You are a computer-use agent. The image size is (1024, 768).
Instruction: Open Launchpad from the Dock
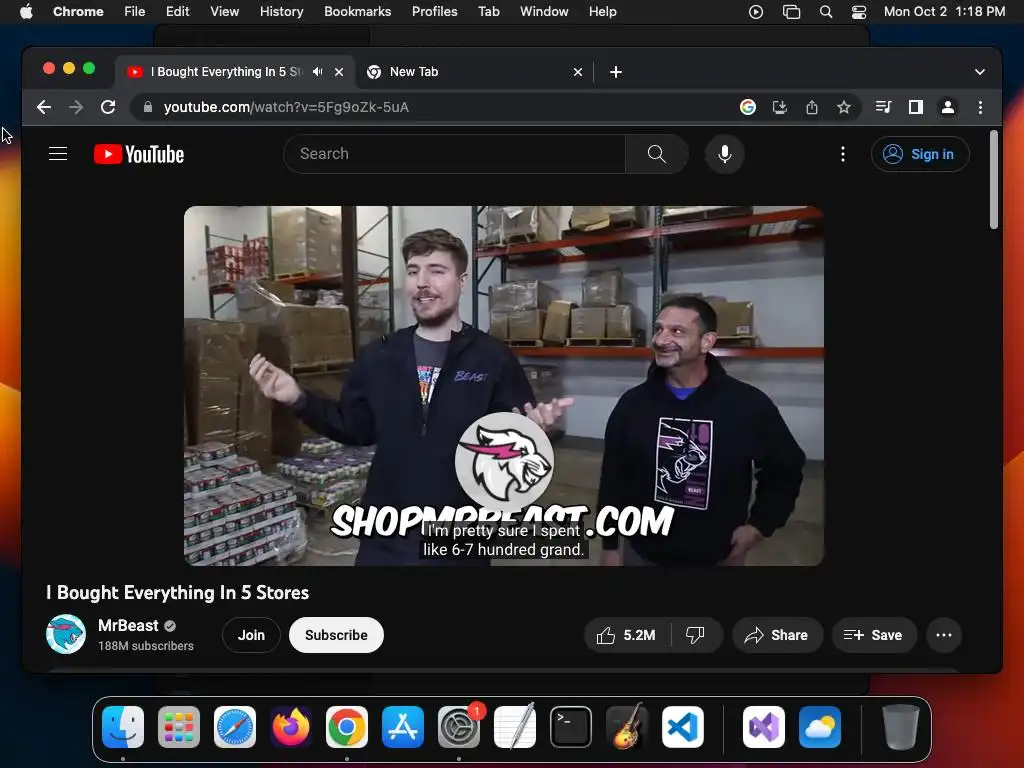coord(179,727)
